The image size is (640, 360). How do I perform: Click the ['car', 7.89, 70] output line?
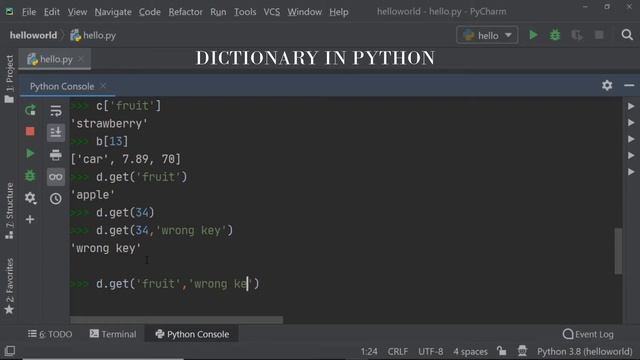126,159
